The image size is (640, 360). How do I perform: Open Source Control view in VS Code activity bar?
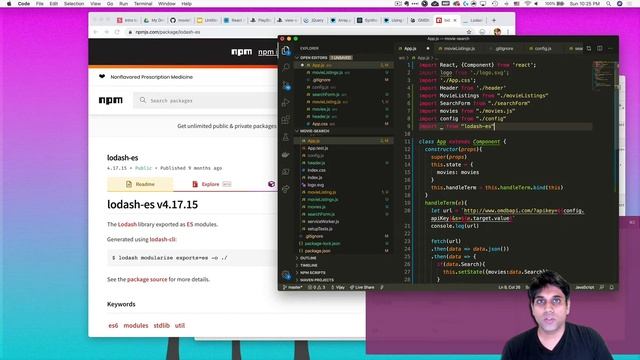[x=286, y=86]
